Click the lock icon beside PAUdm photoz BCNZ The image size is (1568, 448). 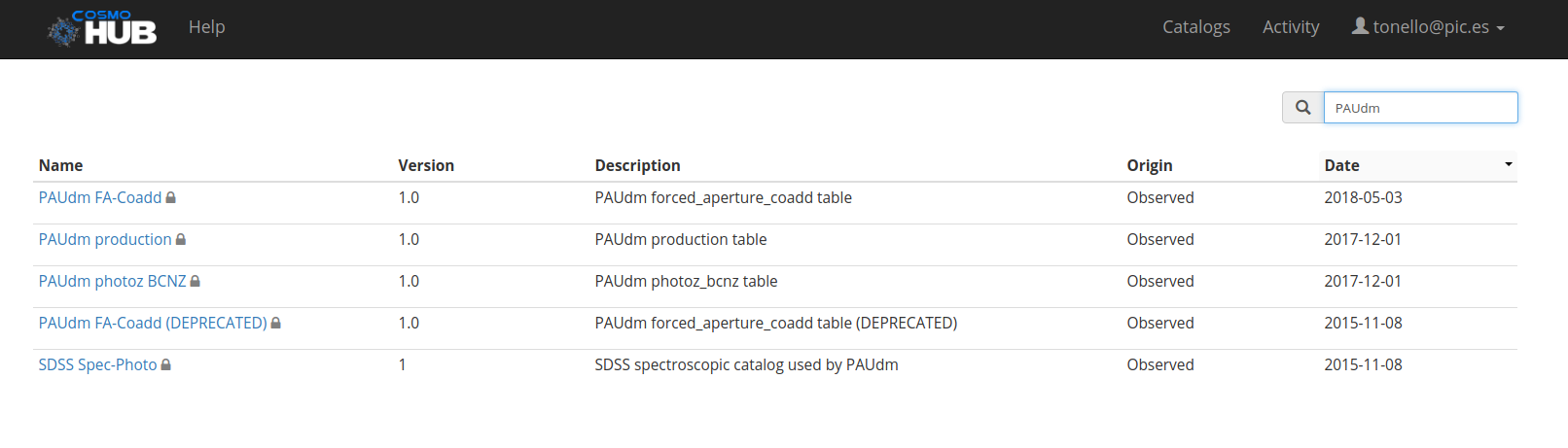[x=196, y=282]
